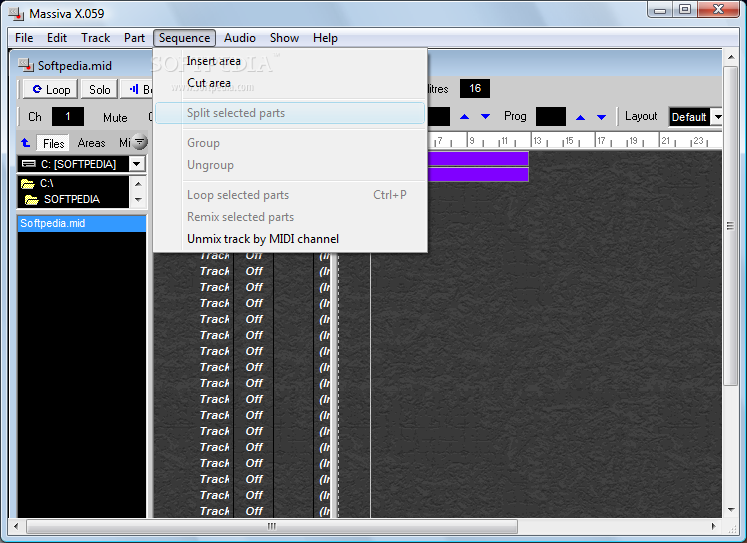The width and height of the screenshot is (747, 543).
Task: Open the Part menu
Action: (x=134, y=38)
